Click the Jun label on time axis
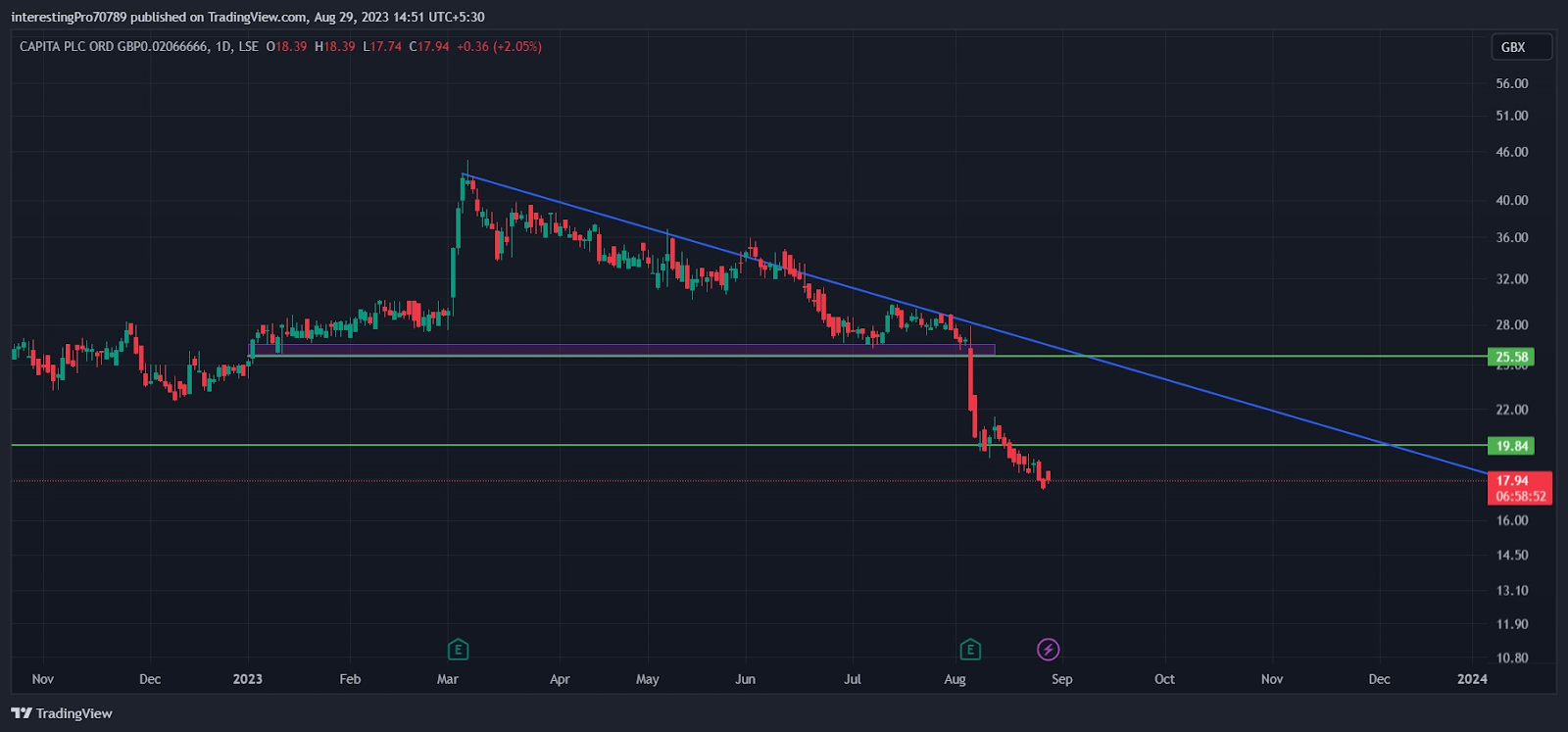This screenshot has height=732, width=1568. 746,679
